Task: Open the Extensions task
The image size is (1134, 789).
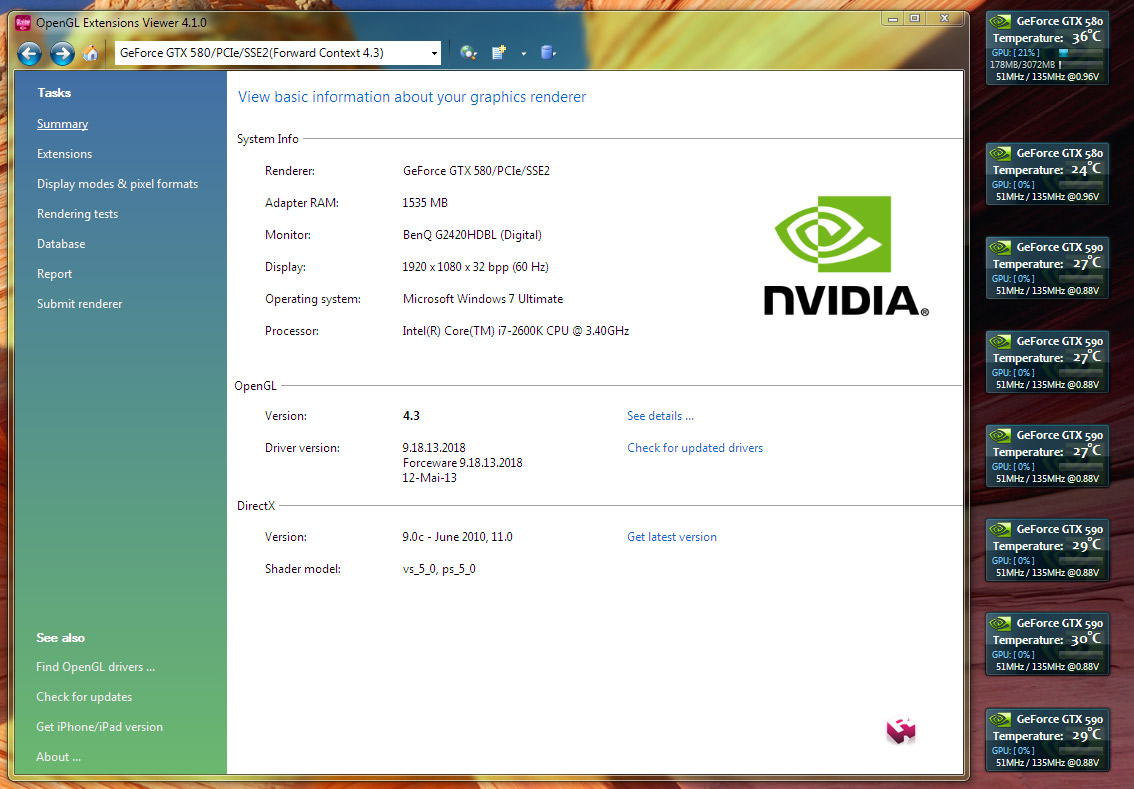Action: pyautogui.click(x=64, y=154)
